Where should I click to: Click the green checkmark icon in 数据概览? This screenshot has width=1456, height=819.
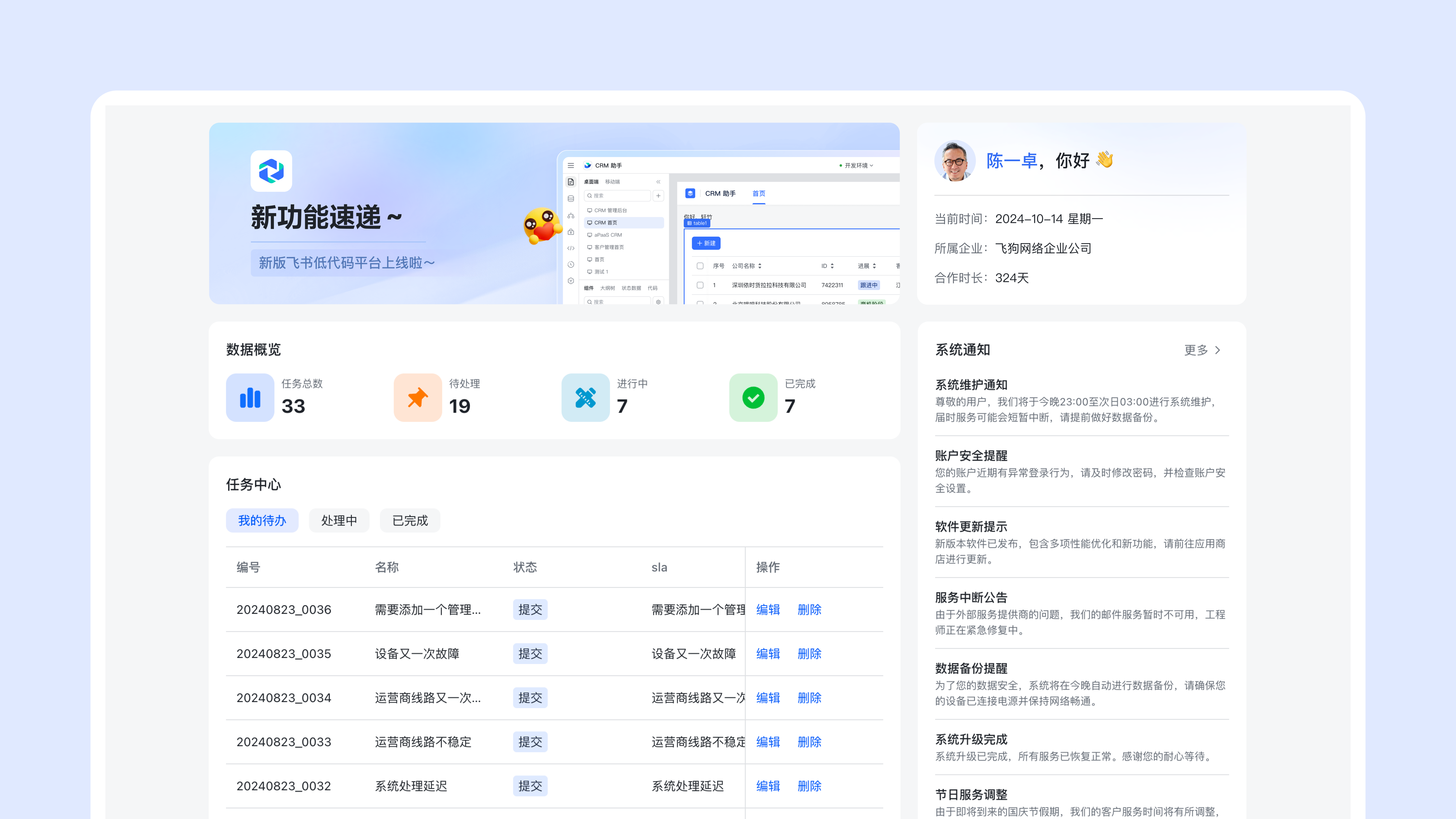(x=753, y=397)
